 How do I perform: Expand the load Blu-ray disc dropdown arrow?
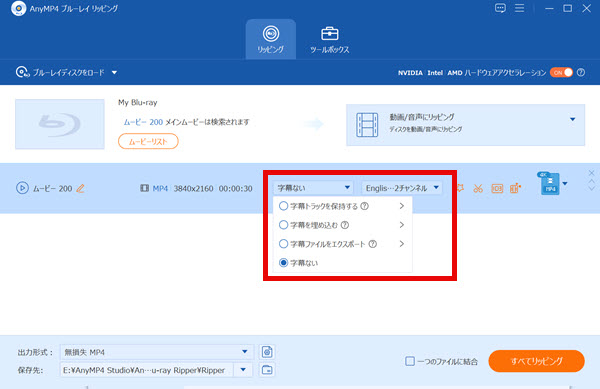(x=114, y=73)
